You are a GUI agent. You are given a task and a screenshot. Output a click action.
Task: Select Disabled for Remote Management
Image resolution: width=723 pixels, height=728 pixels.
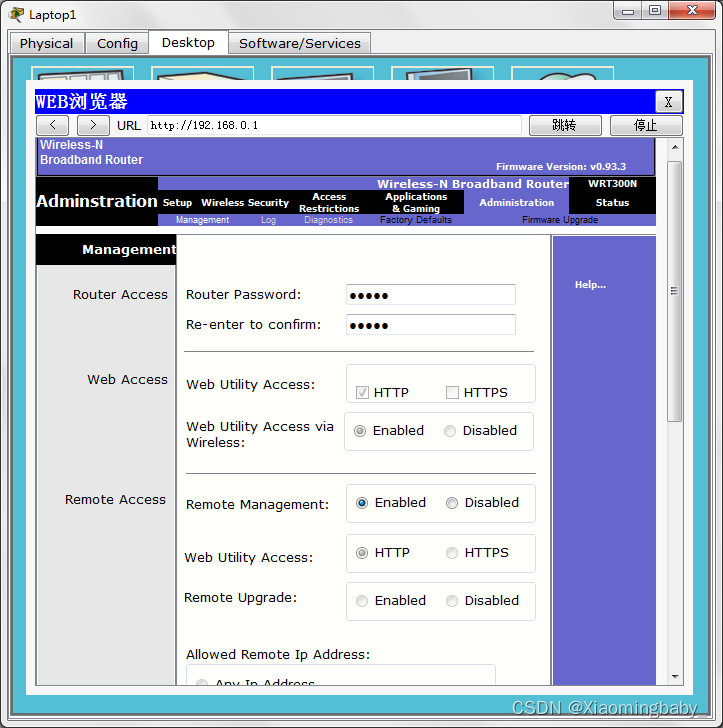452,503
